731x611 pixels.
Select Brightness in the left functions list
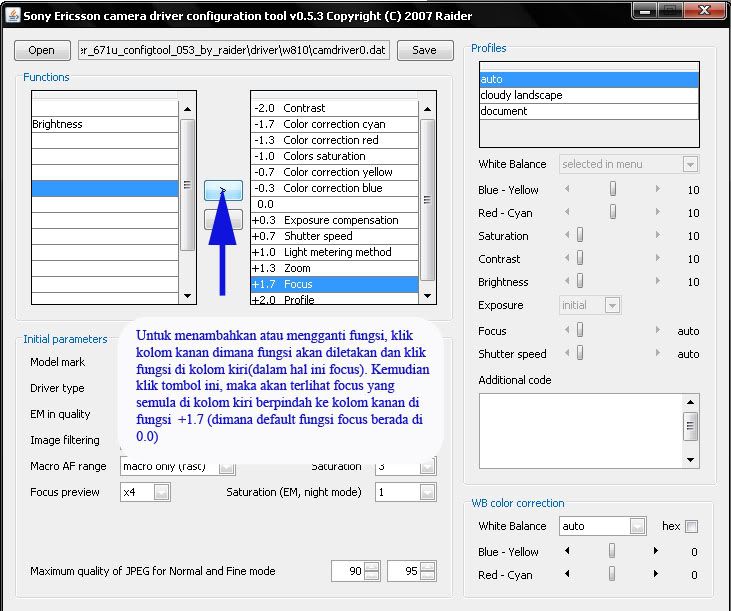click(105, 124)
